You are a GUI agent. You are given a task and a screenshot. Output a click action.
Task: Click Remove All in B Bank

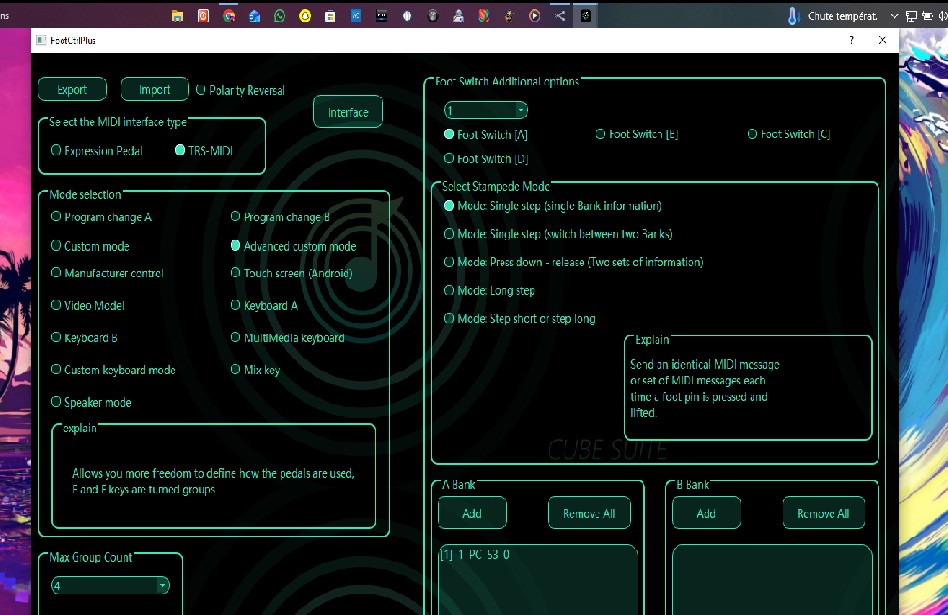pos(823,513)
